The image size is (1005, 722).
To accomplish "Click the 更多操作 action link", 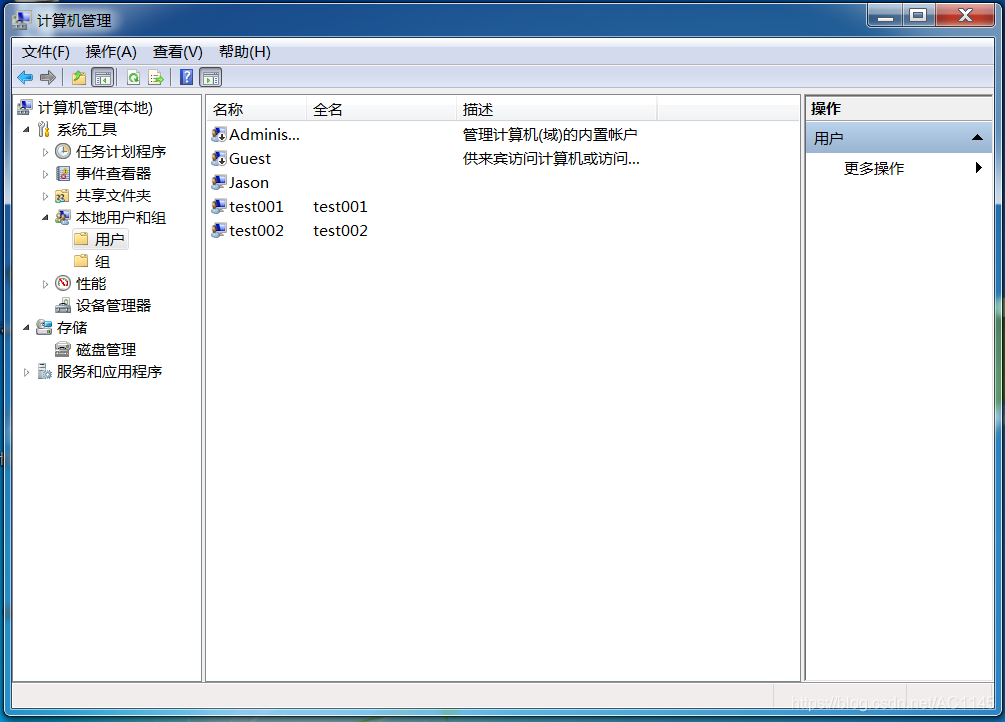I will (874, 168).
